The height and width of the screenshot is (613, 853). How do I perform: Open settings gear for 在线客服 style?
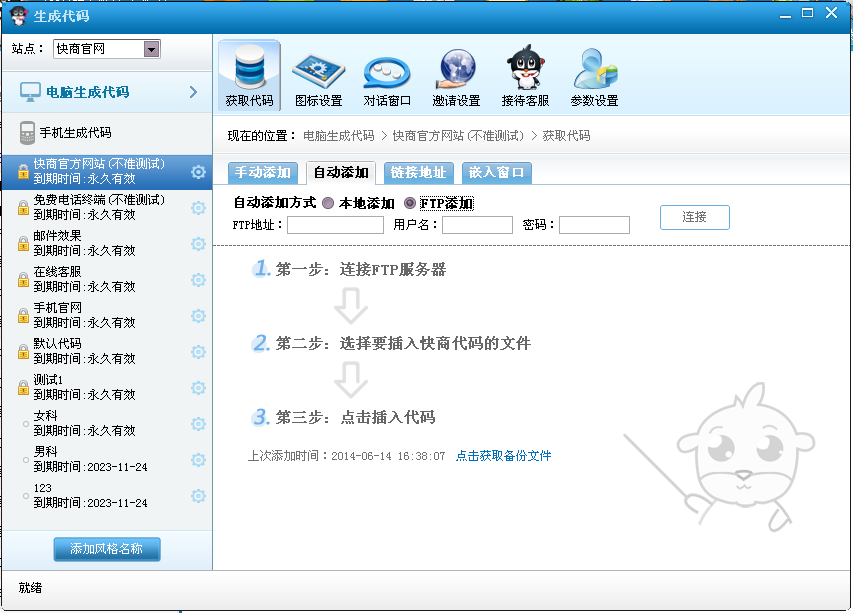pos(198,280)
